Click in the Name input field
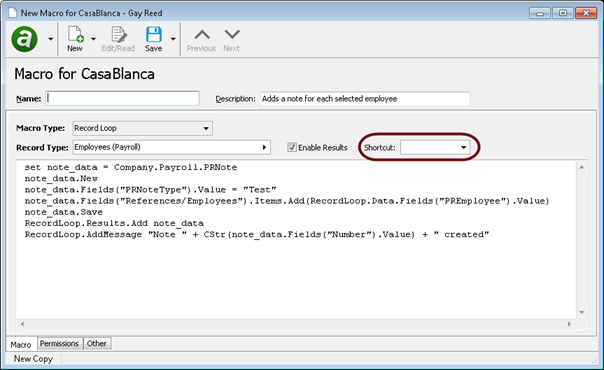Viewport: 604px width, 370px height. [x=122, y=98]
